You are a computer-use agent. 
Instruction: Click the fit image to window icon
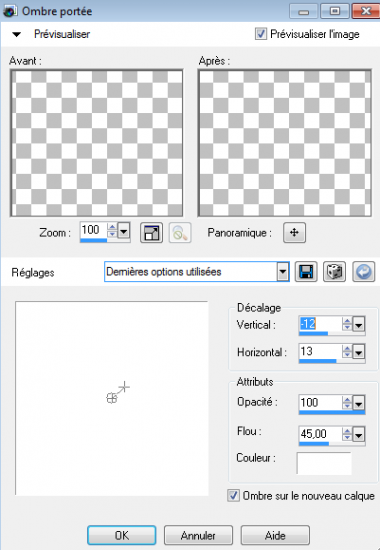(x=152, y=232)
